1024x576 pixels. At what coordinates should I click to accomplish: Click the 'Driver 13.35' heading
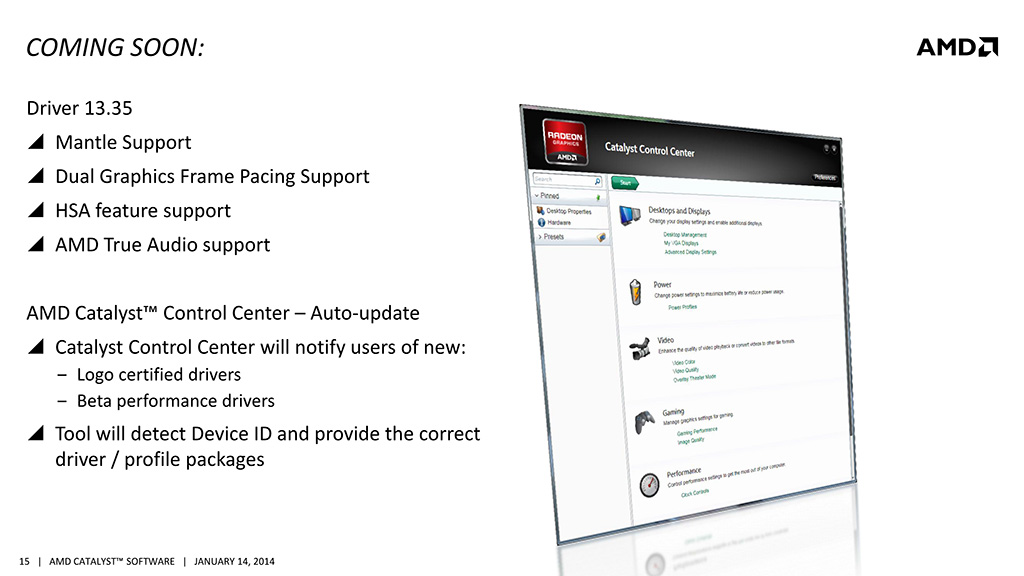(79, 108)
